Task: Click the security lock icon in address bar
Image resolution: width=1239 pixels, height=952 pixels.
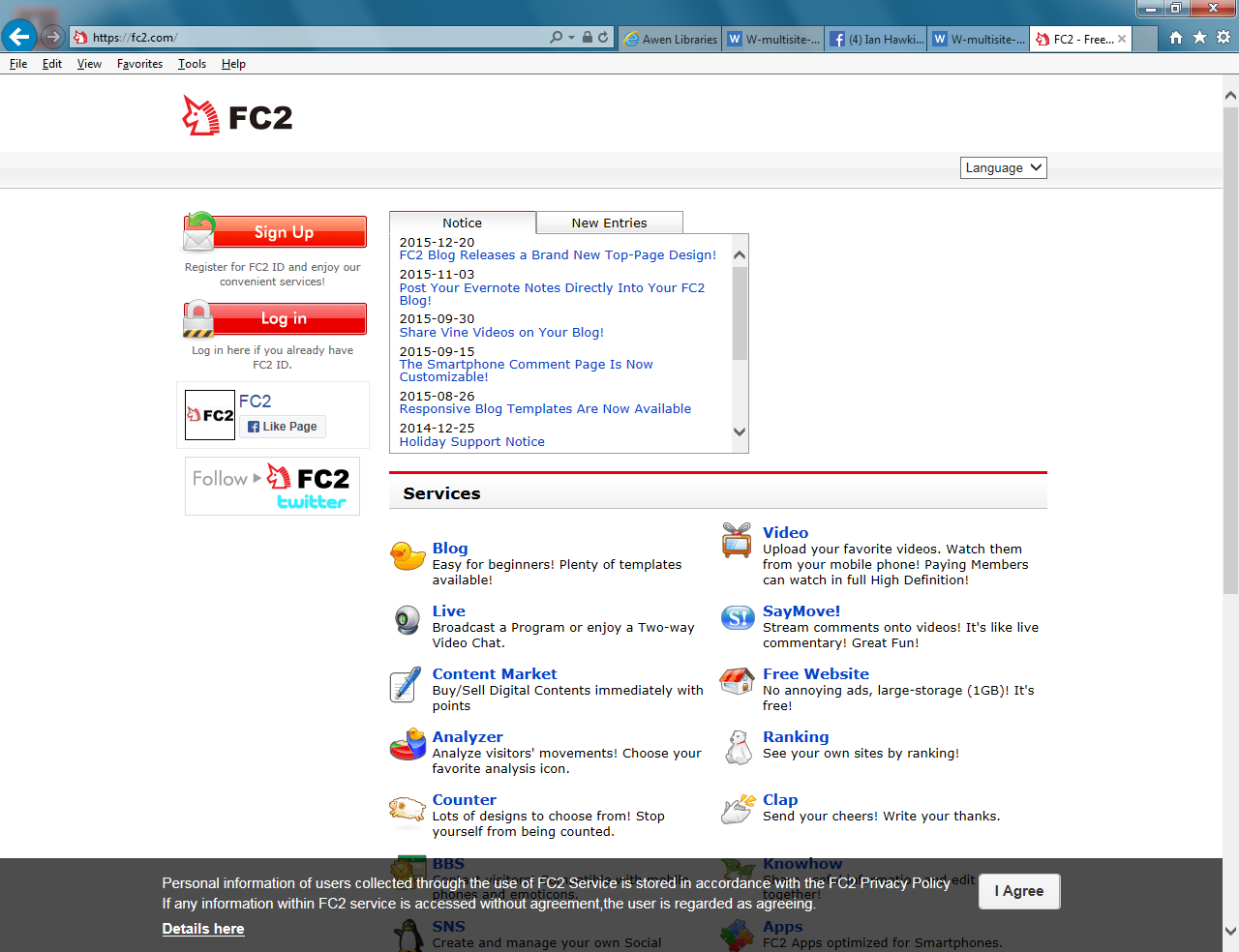Action: (x=587, y=38)
